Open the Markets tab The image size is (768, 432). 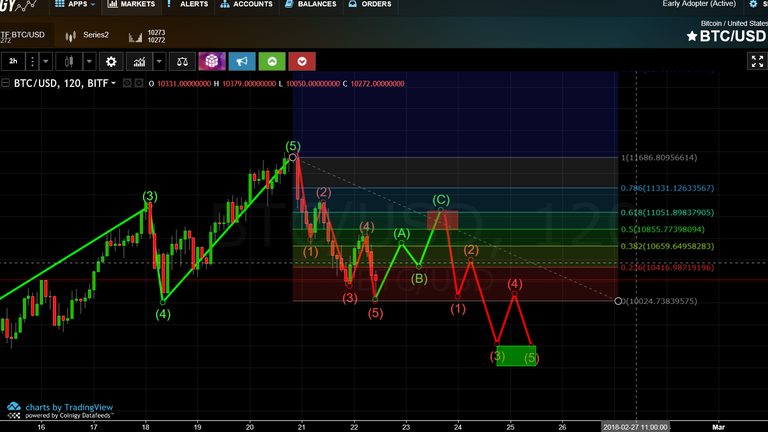131,4
